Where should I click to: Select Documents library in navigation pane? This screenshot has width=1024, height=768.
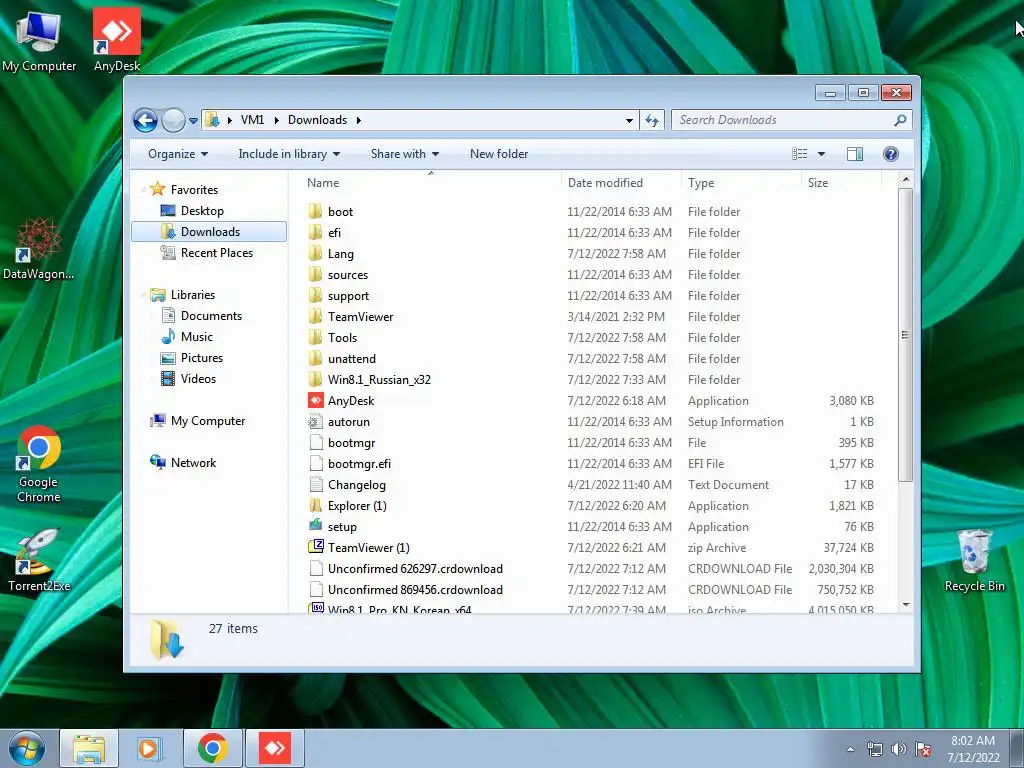pos(211,316)
